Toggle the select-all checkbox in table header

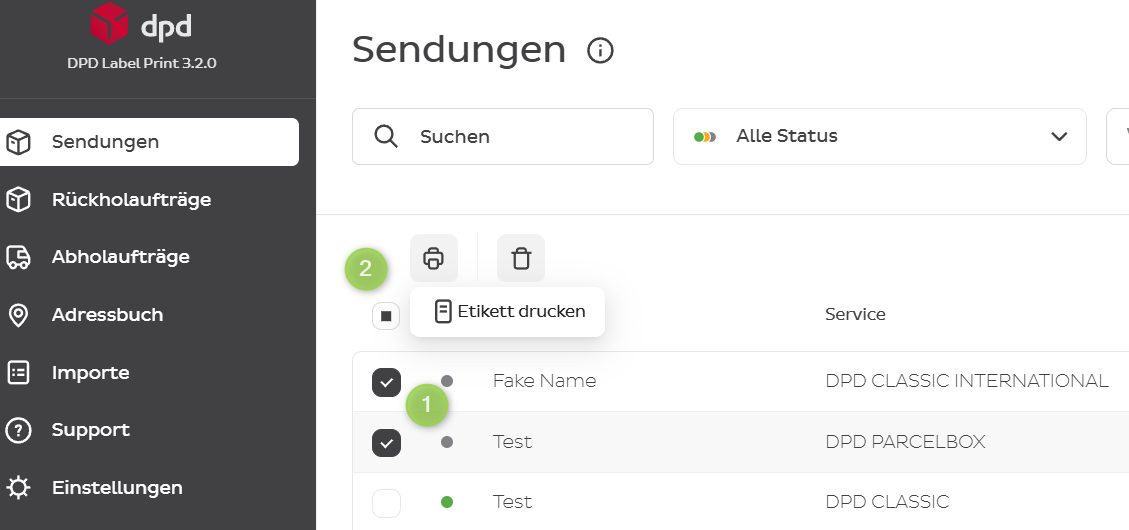pos(386,315)
